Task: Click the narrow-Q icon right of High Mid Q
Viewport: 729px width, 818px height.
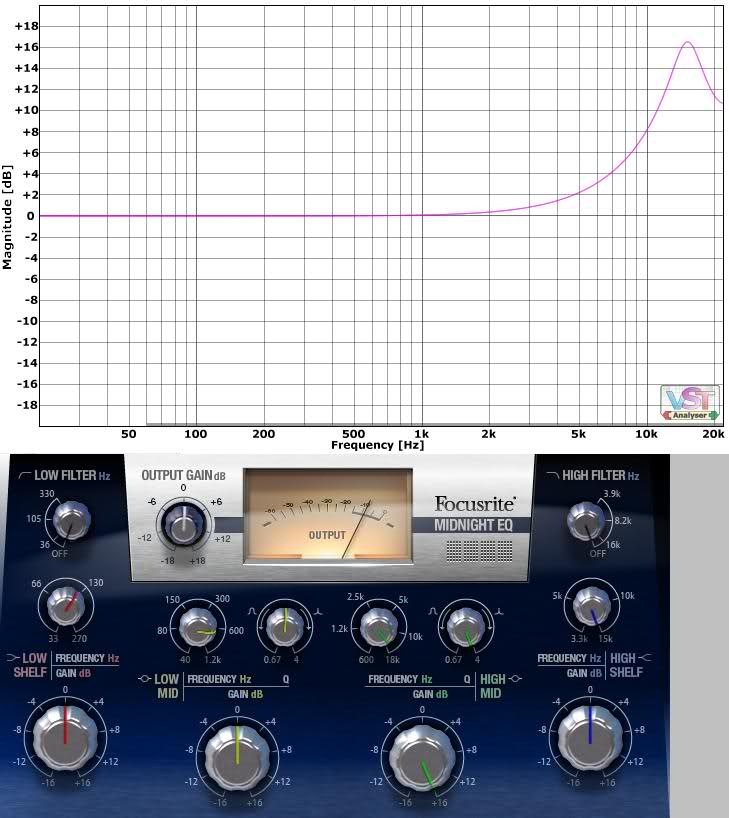Action: click(x=499, y=611)
